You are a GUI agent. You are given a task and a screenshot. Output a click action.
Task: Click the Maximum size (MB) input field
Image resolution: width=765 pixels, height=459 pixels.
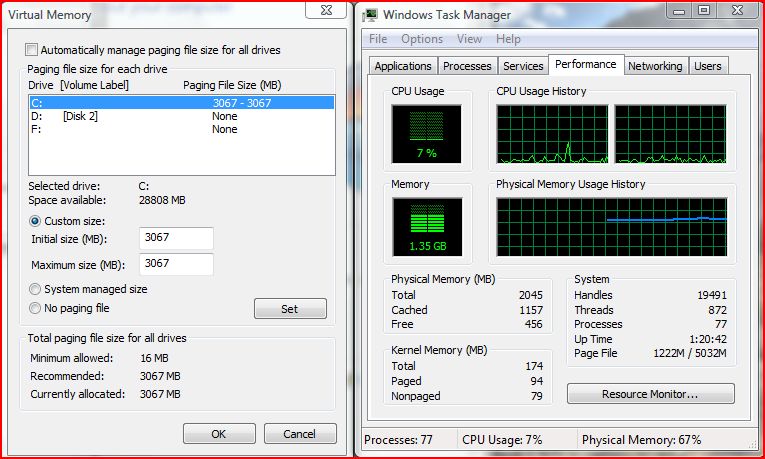pos(176,264)
